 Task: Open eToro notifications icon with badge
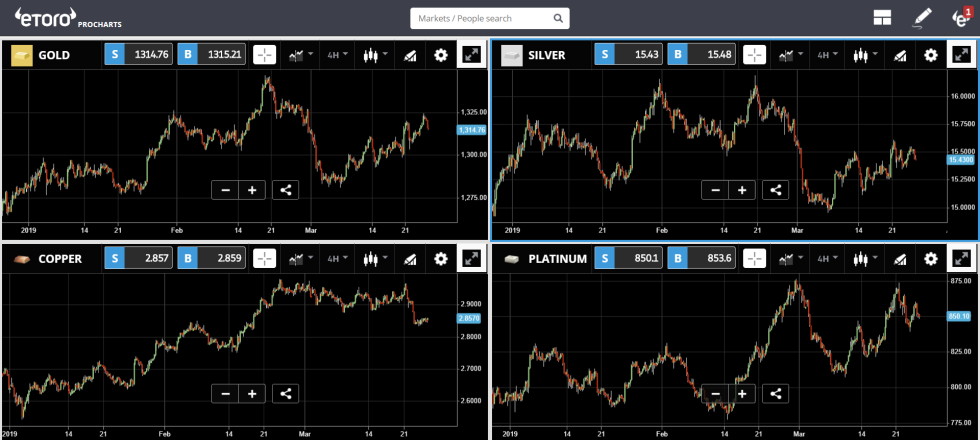(961, 17)
